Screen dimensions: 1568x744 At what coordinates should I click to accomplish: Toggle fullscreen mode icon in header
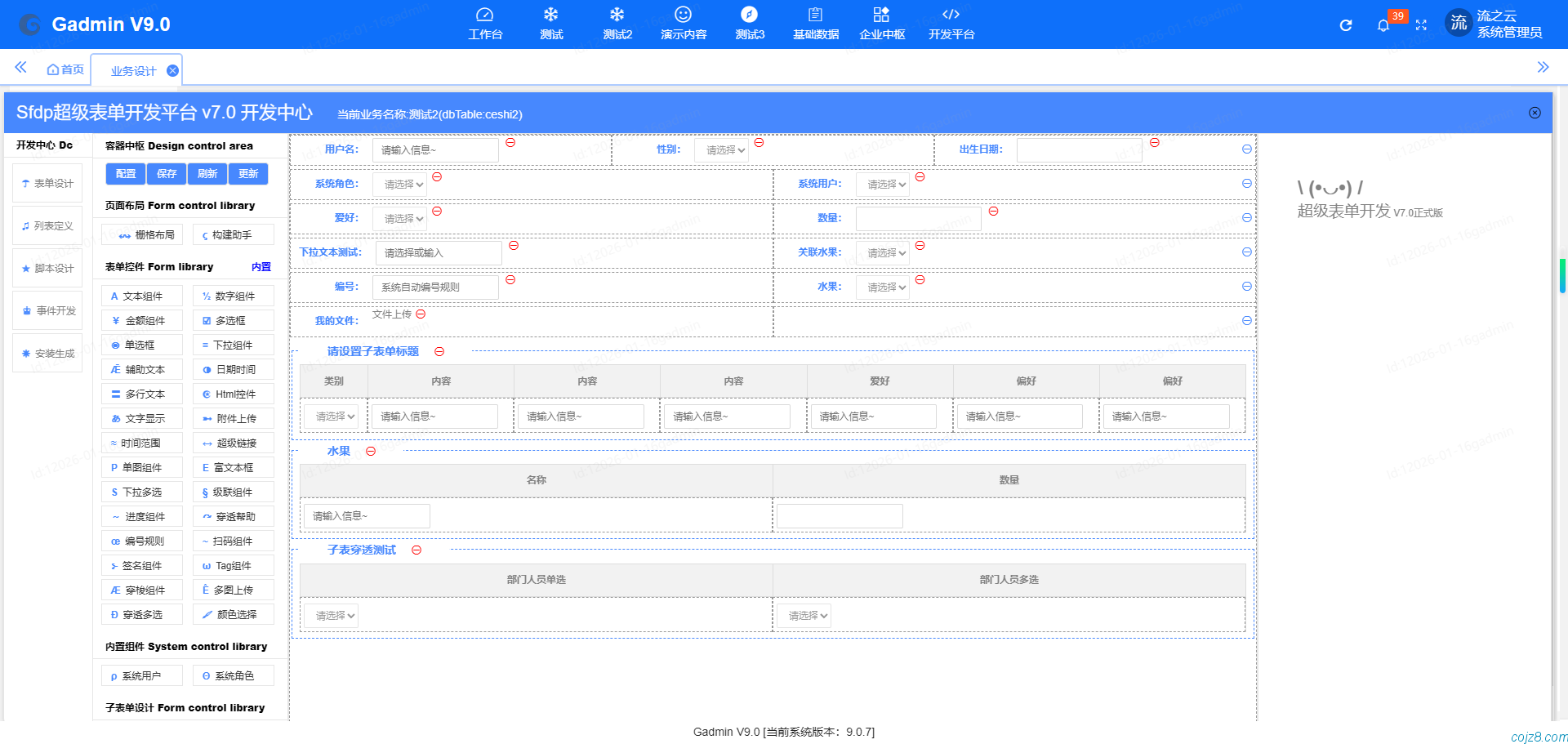pos(1421,25)
